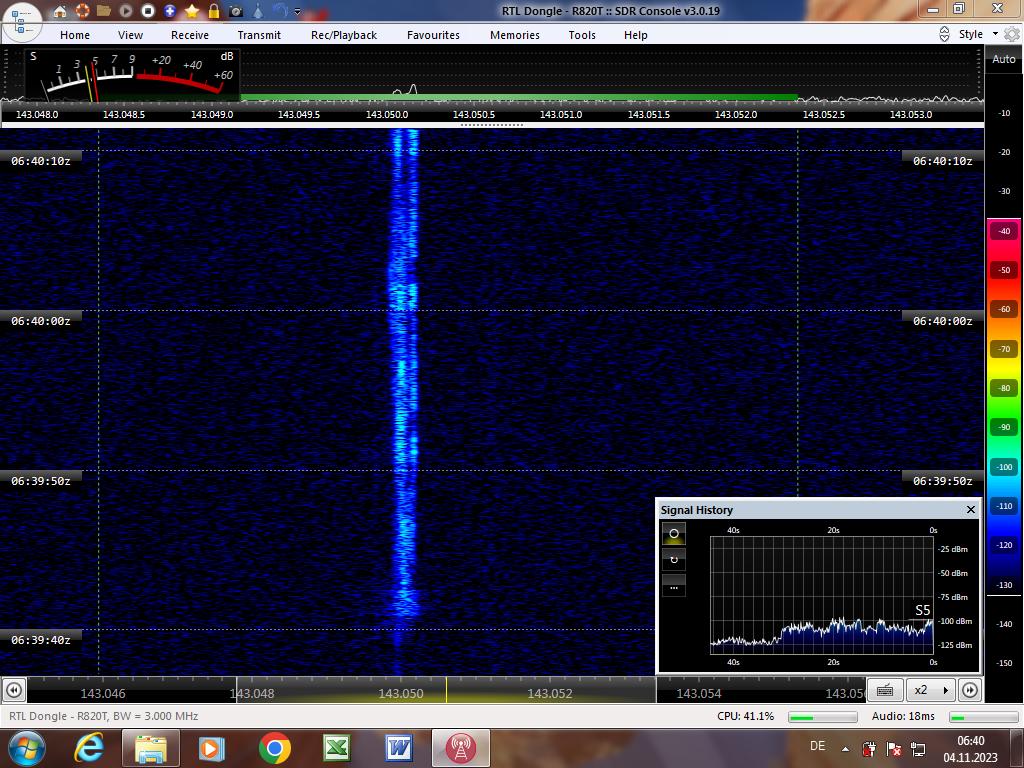1024x768 pixels.
Task: Open the Favourites ribbon tab
Action: click(434, 35)
